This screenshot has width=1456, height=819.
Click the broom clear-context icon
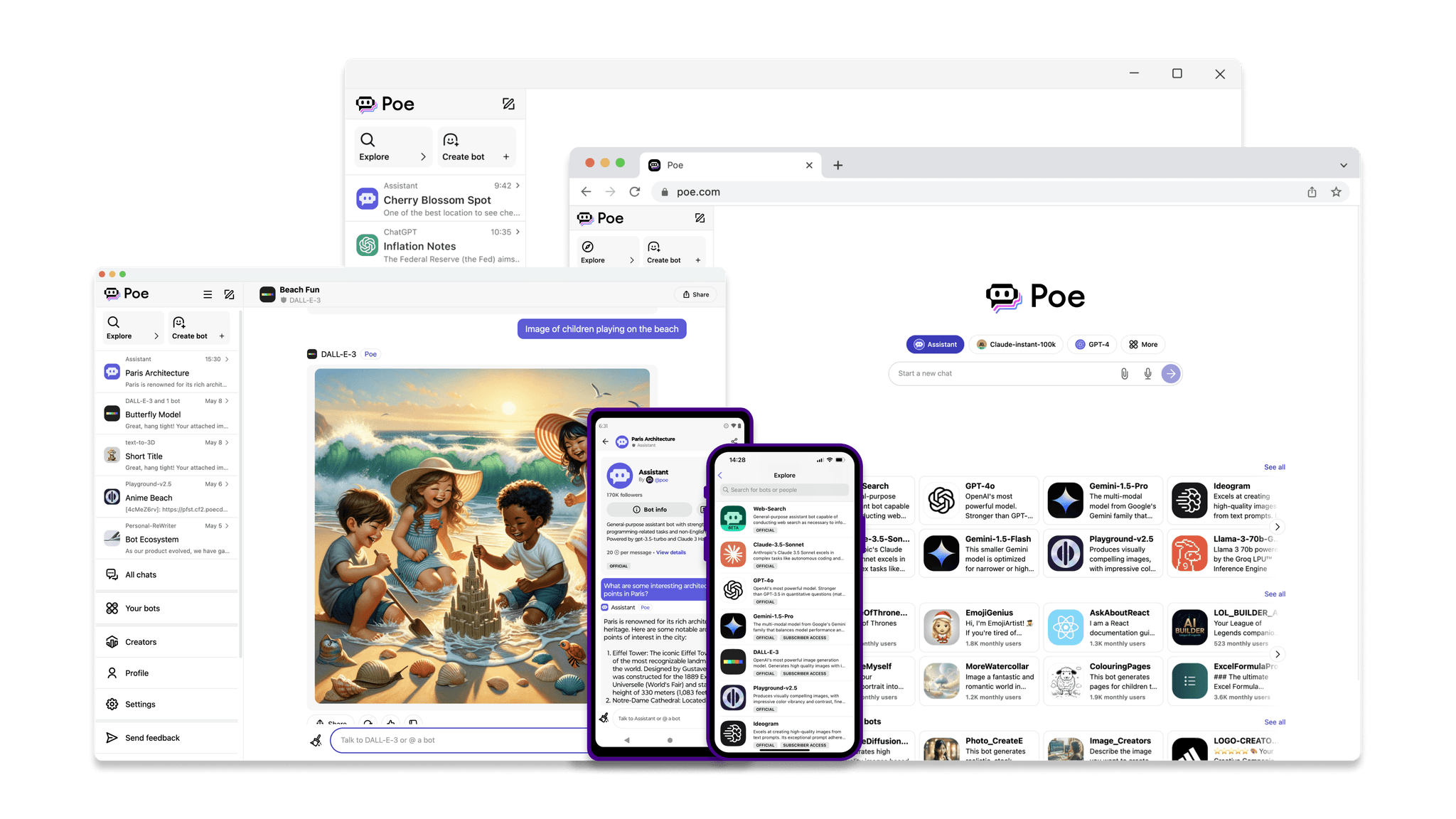pyautogui.click(x=316, y=740)
